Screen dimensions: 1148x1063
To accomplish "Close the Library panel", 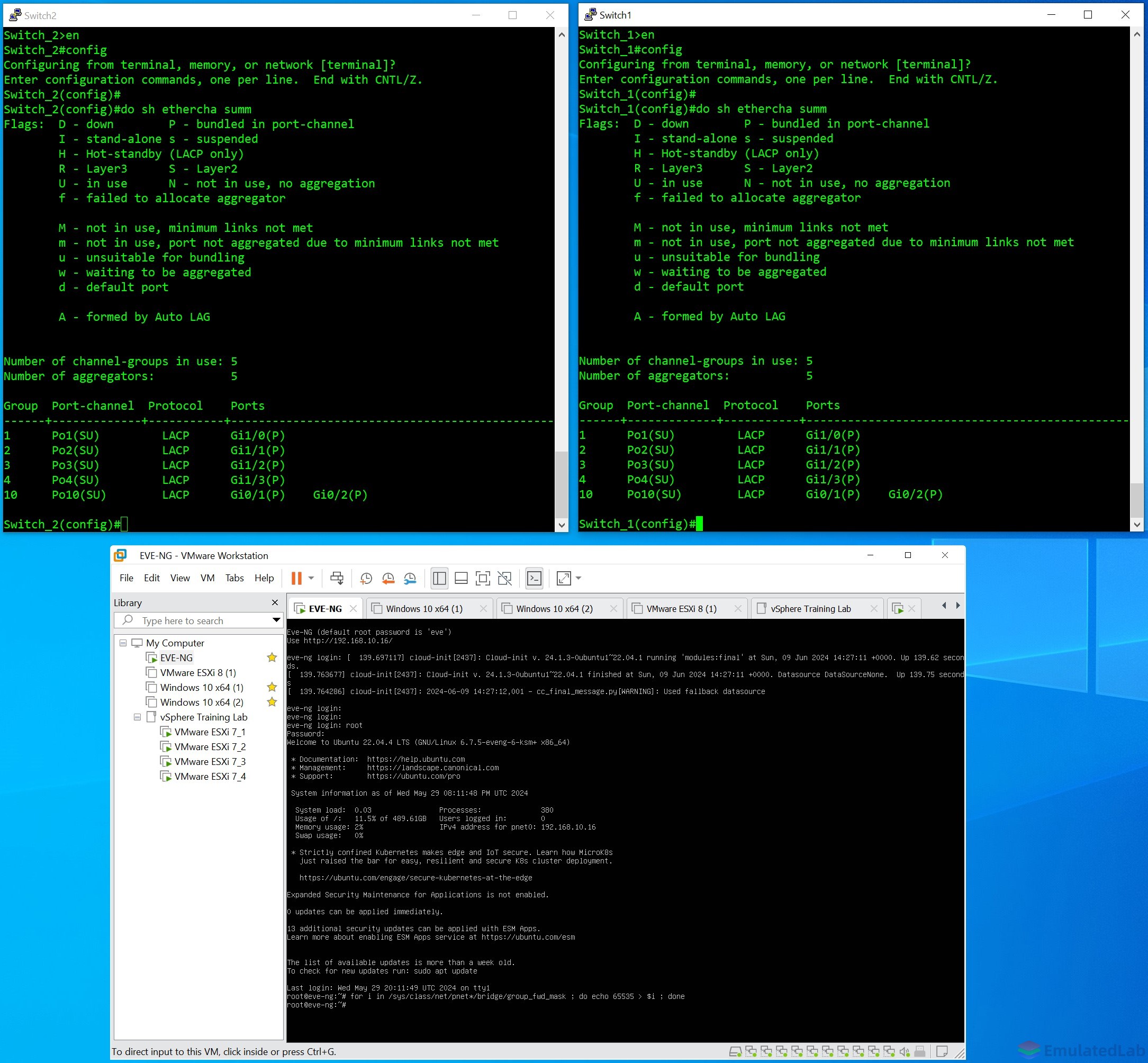I will point(275,602).
